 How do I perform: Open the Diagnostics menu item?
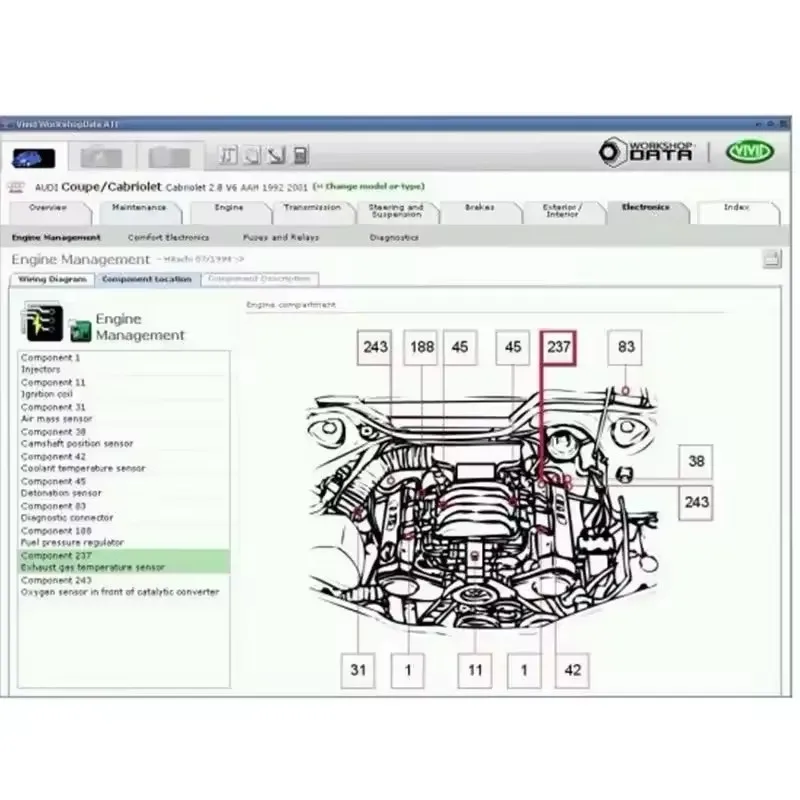(x=394, y=237)
